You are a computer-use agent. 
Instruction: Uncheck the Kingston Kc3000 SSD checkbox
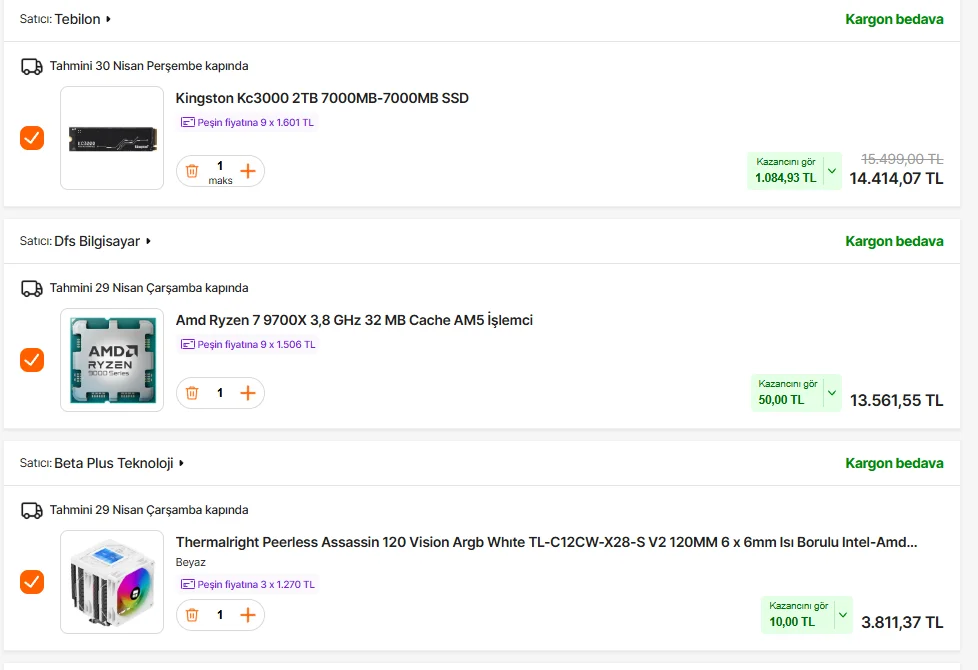coord(32,138)
